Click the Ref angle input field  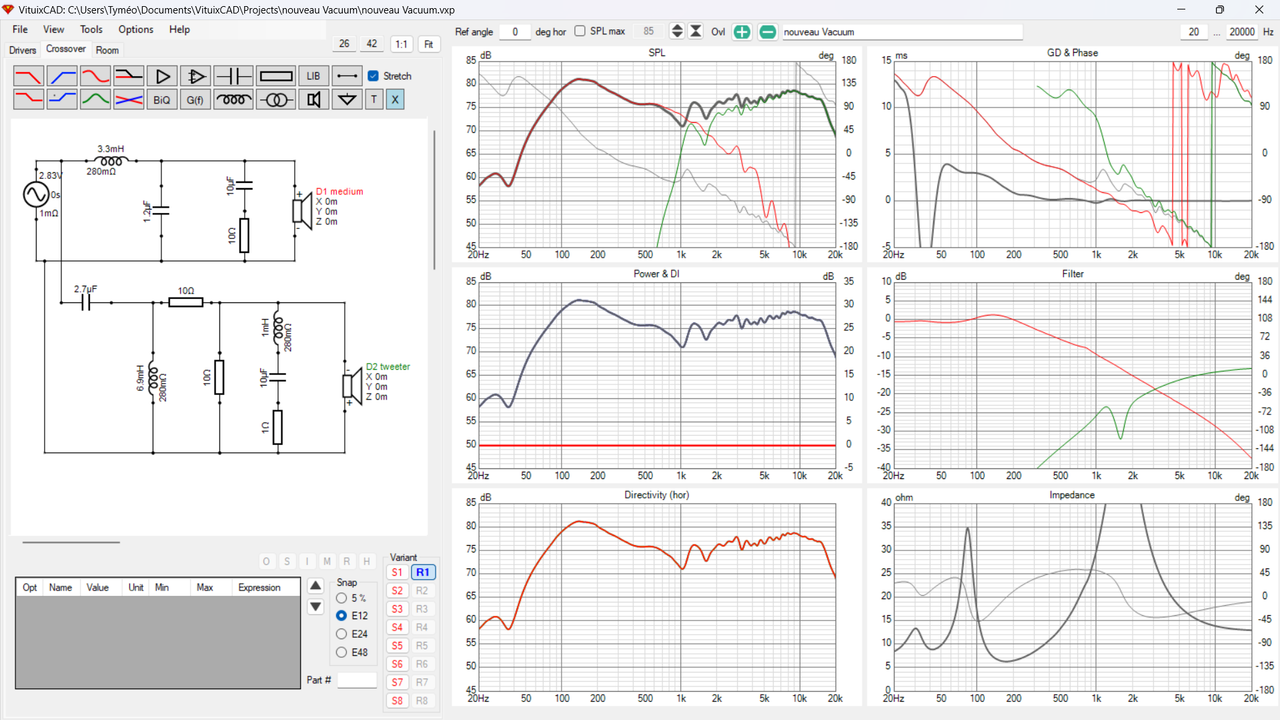[515, 32]
